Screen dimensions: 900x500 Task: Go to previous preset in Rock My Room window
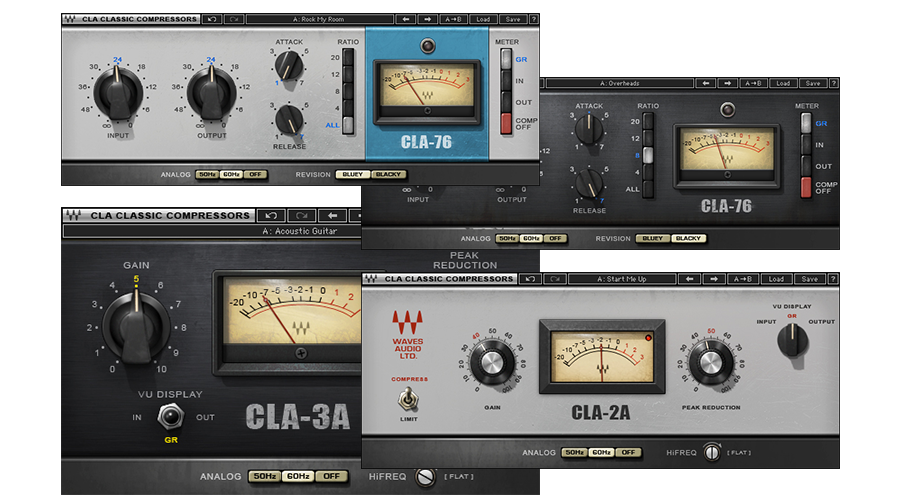[x=406, y=19]
